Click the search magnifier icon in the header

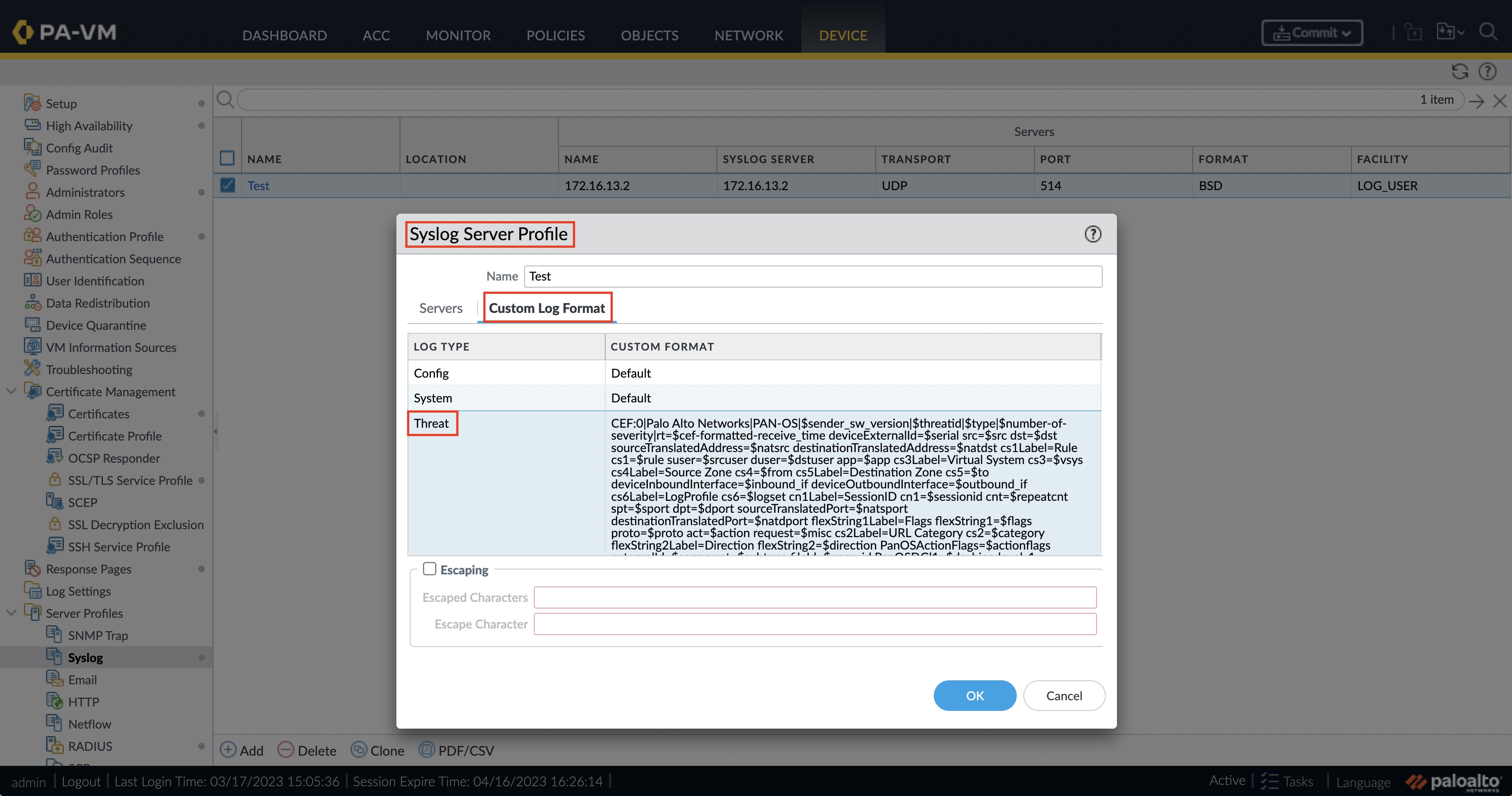(x=1487, y=31)
